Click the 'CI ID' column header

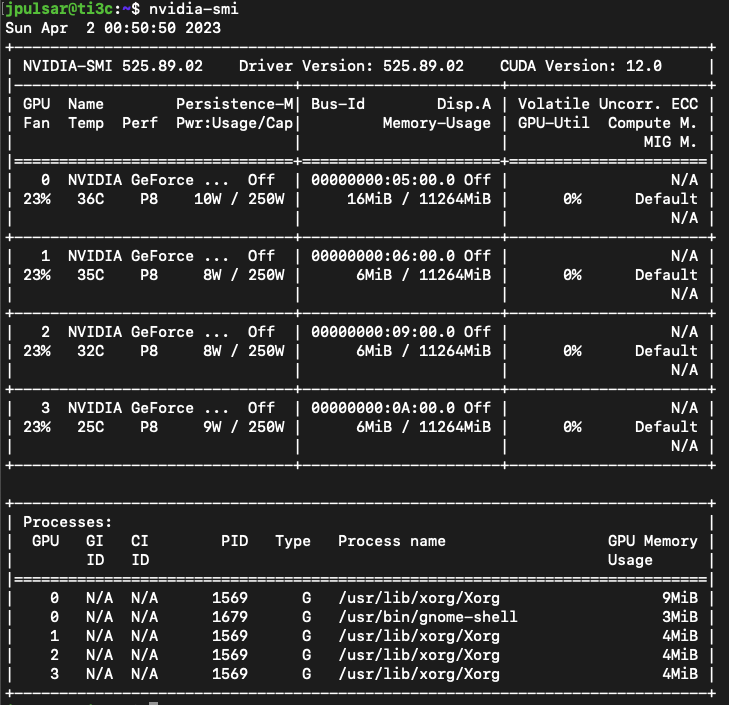140,551
